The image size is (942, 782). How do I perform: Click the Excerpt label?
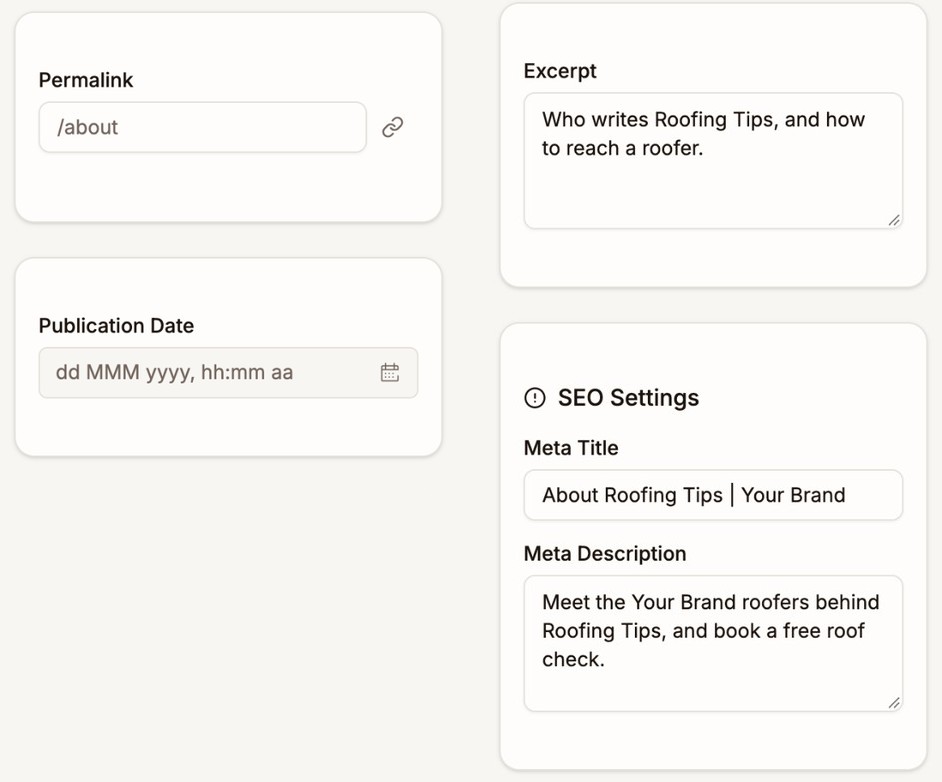(x=560, y=71)
